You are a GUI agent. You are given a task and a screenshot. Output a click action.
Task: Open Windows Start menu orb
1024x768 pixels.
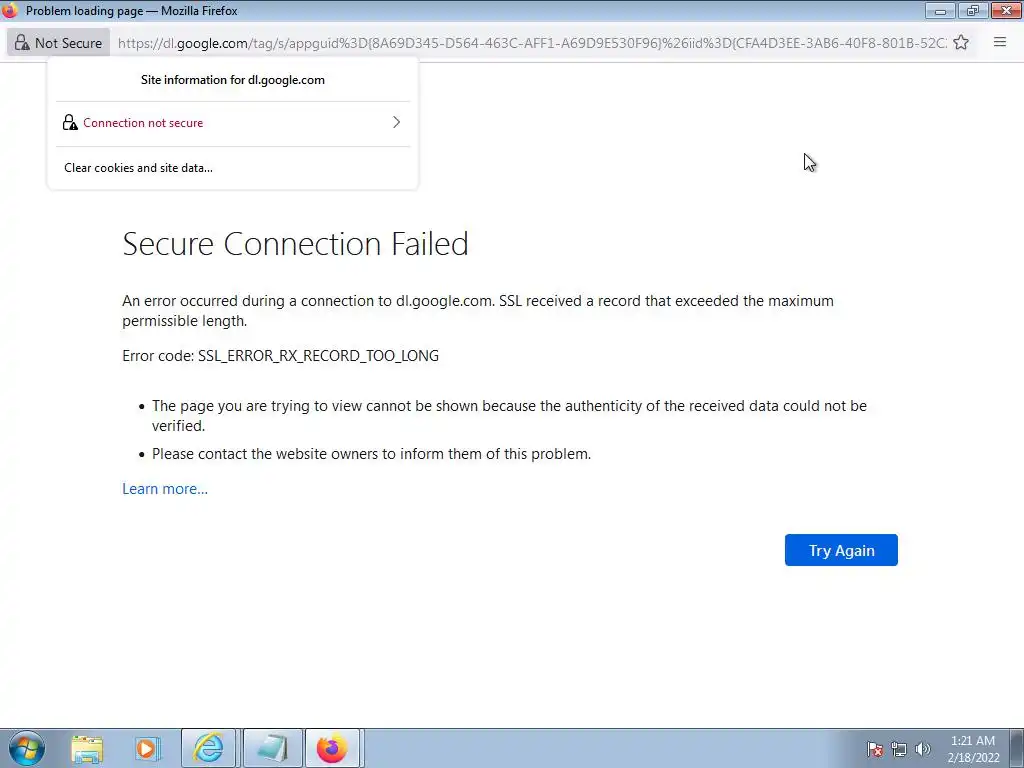(27, 748)
